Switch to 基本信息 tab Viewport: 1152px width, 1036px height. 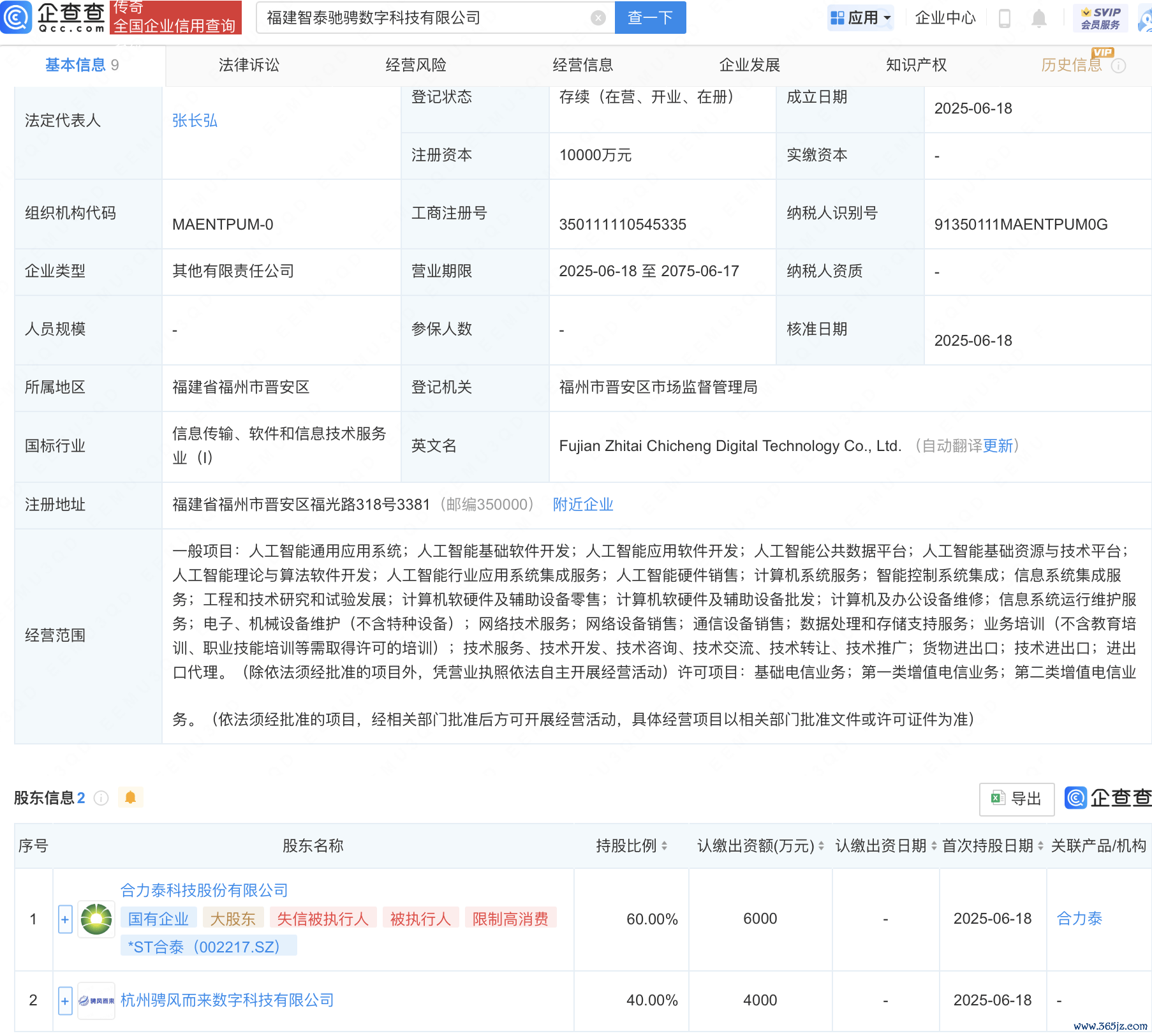82,65
